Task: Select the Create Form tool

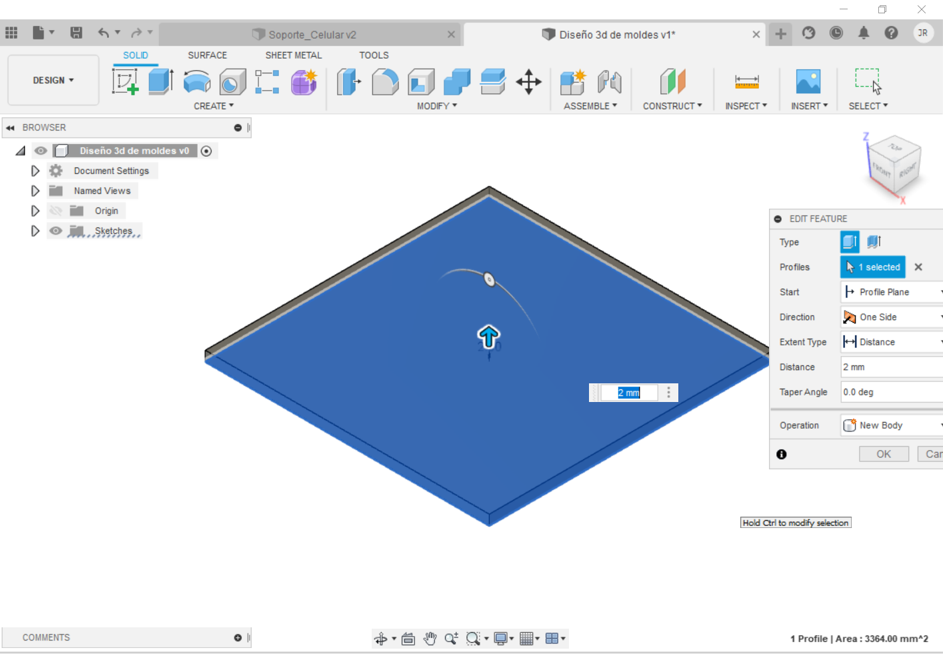Action: [304, 82]
